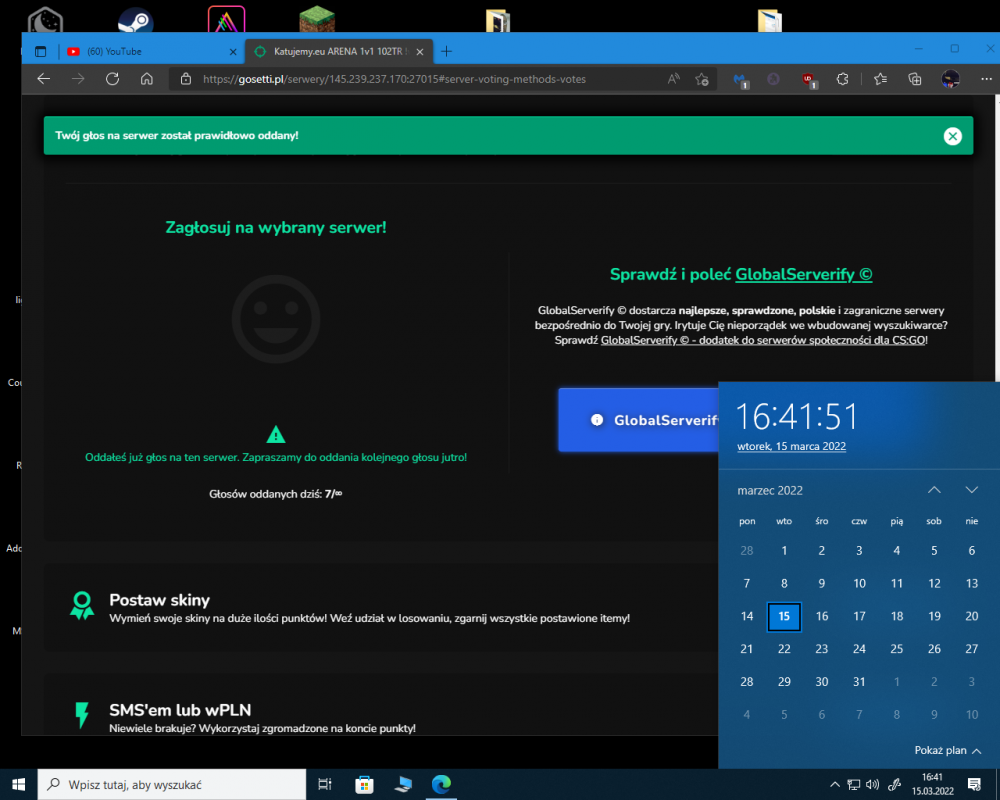The height and width of the screenshot is (800, 1000).
Task: Close the Katujemy.eu ARENA tab
Action: pos(420,52)
